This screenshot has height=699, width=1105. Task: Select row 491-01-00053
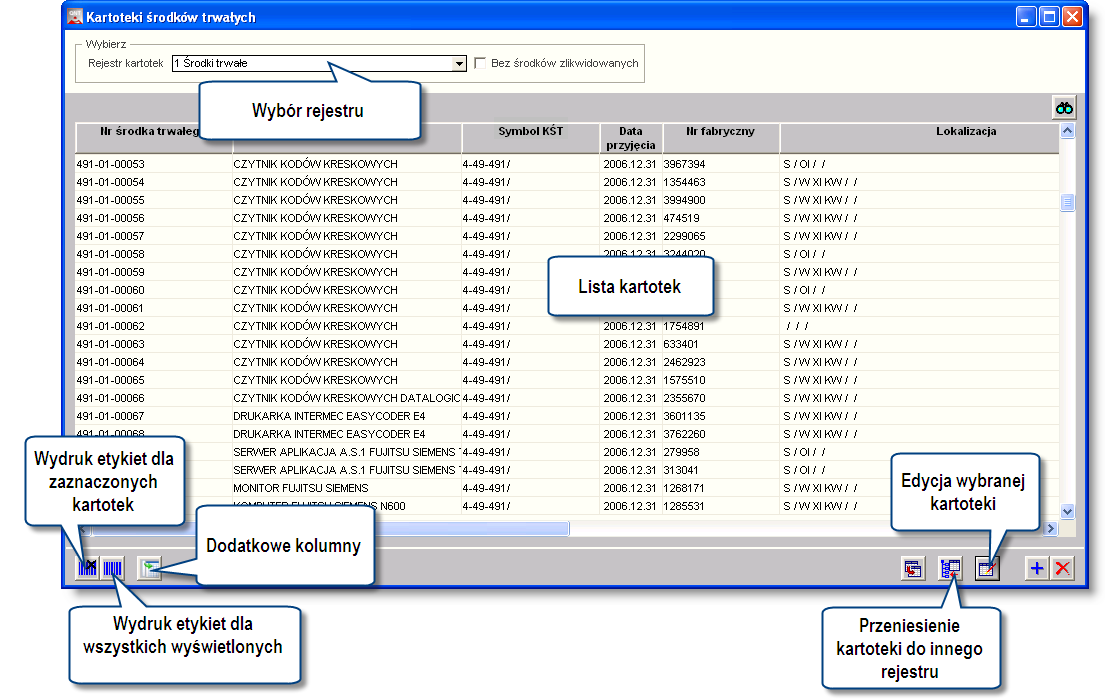click(567, 163)
